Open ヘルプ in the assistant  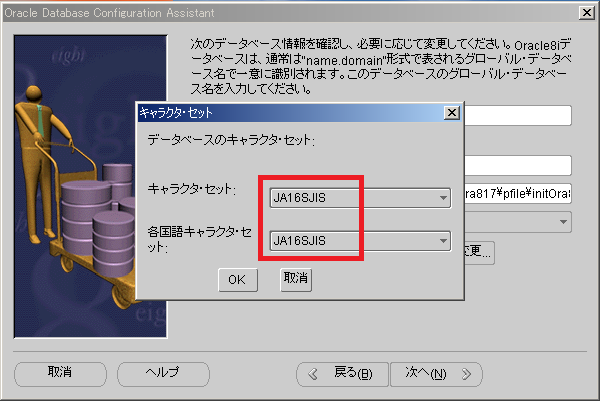click(163, 373)
